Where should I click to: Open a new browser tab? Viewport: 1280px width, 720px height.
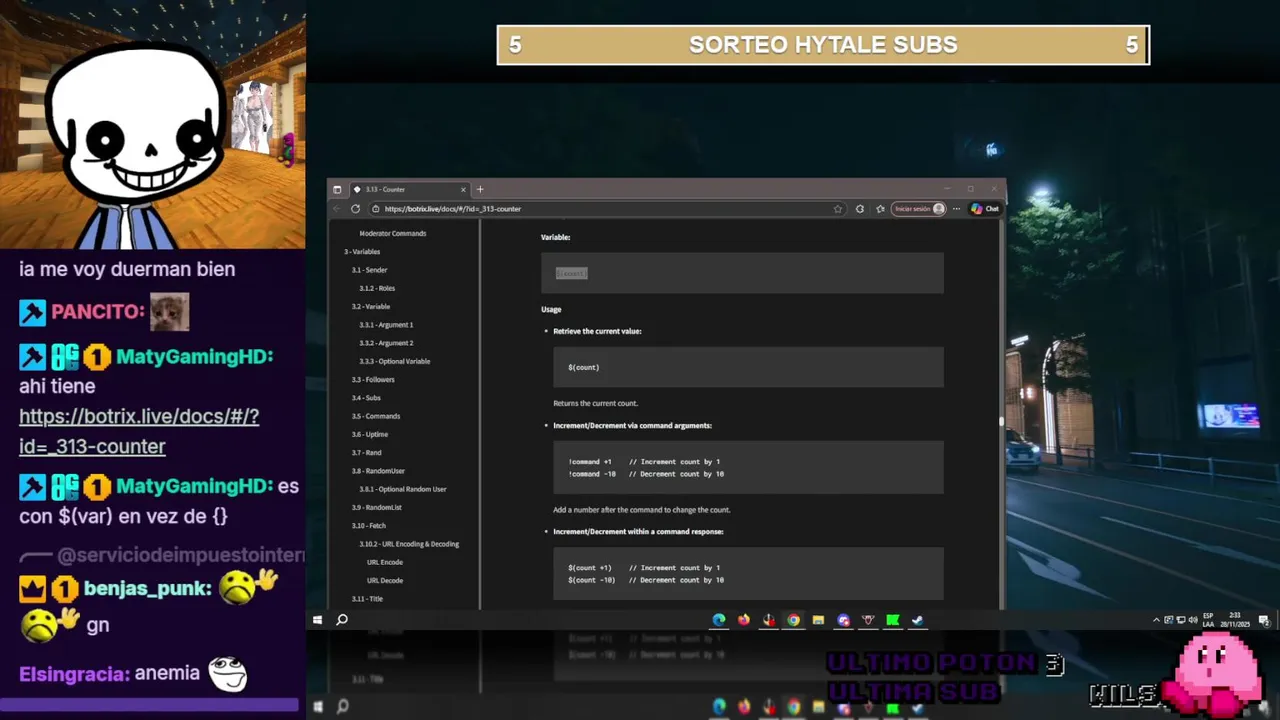click(480, 189)
